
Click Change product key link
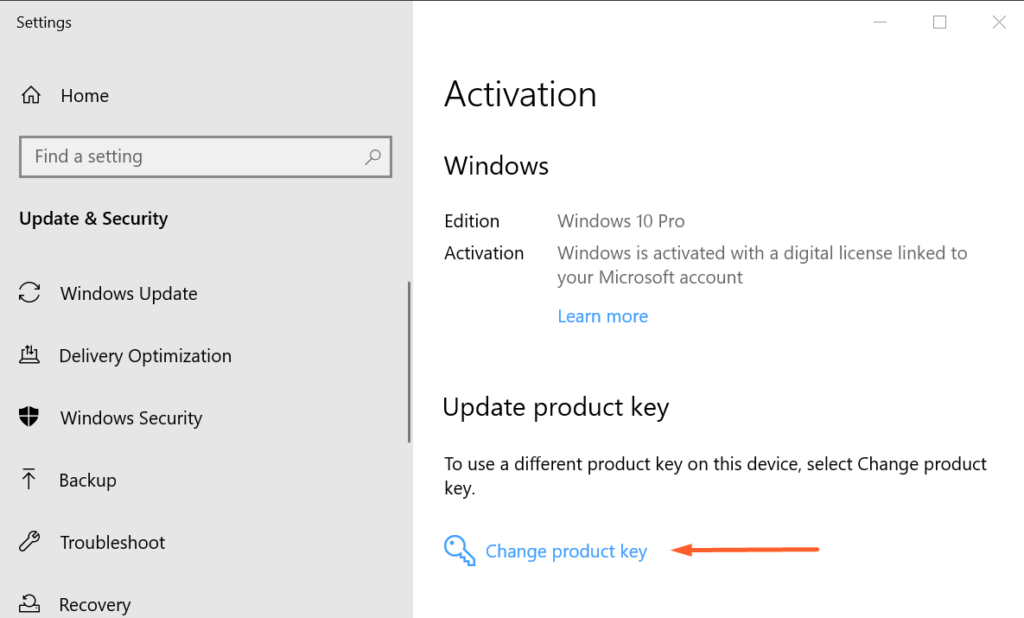pyautogui.click(x=566, y=551)
